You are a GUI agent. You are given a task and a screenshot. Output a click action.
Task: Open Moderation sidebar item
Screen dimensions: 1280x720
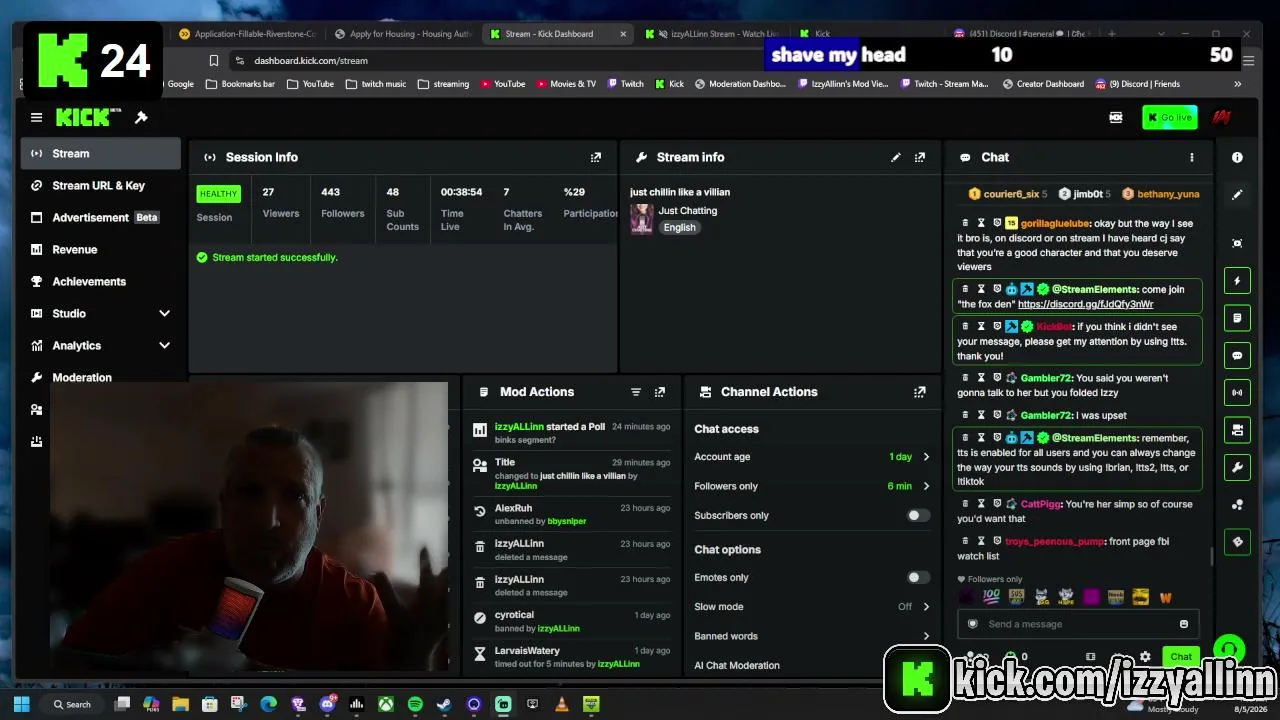(101, 377)
